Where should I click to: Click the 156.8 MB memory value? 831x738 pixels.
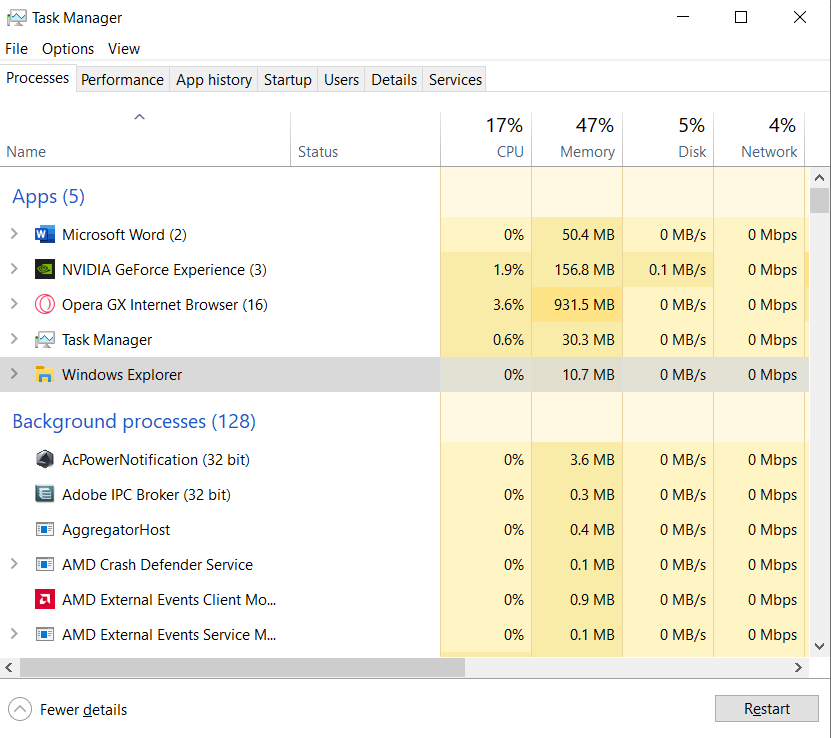[584, 270]
